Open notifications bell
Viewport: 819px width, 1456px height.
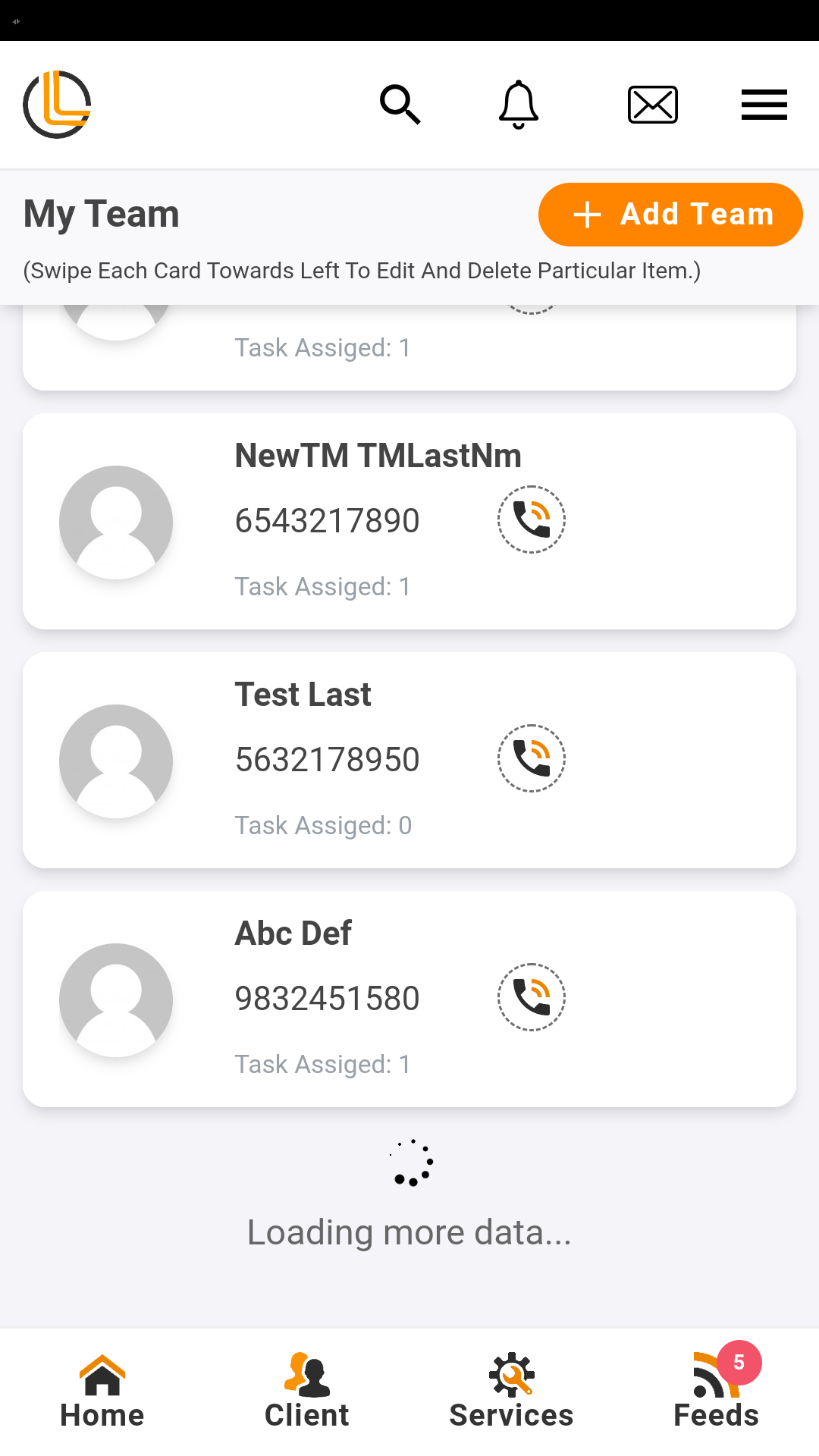[x=519, y=105]
